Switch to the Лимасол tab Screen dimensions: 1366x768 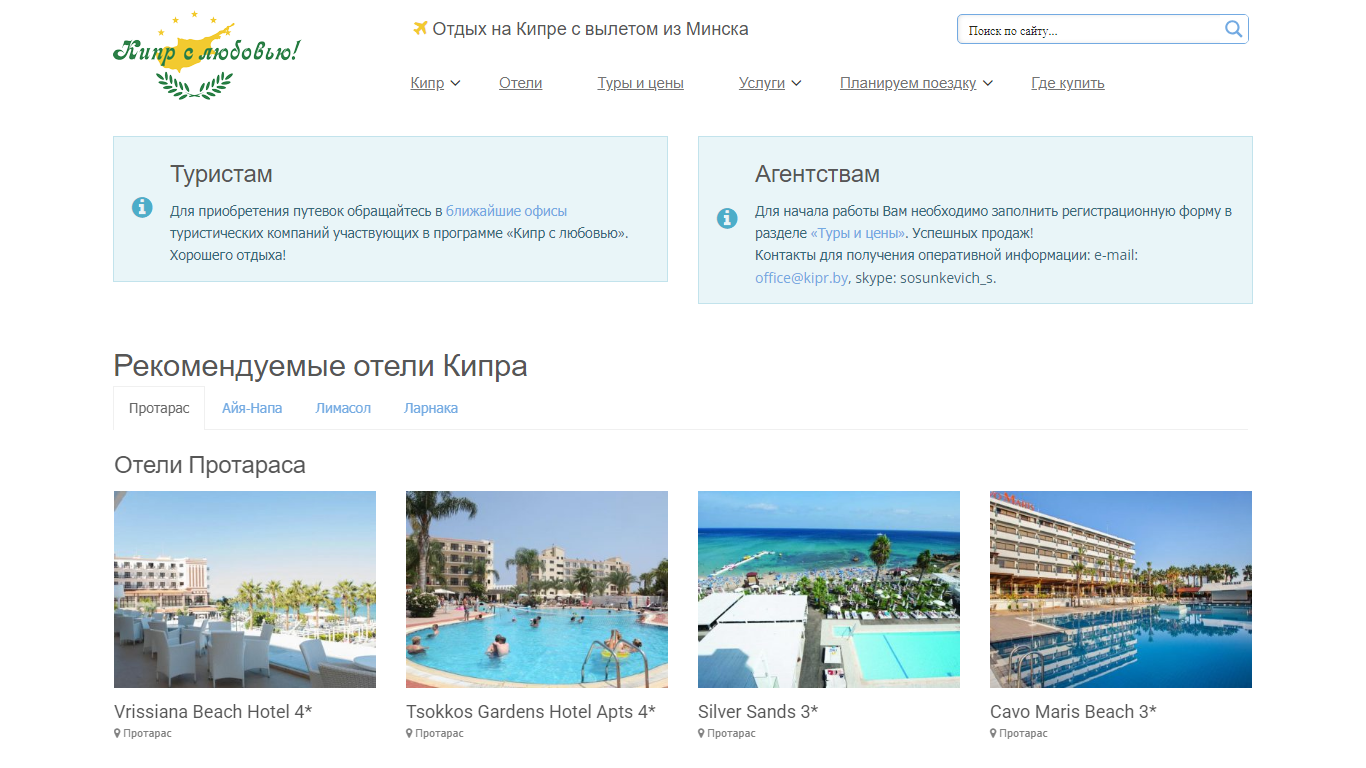pos(343,408)
